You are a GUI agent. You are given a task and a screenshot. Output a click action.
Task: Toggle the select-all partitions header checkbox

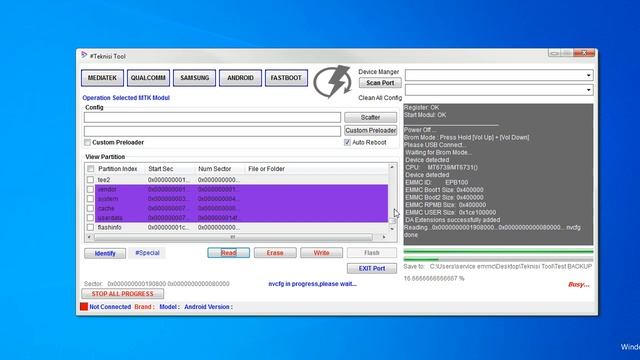coord(91,169)
